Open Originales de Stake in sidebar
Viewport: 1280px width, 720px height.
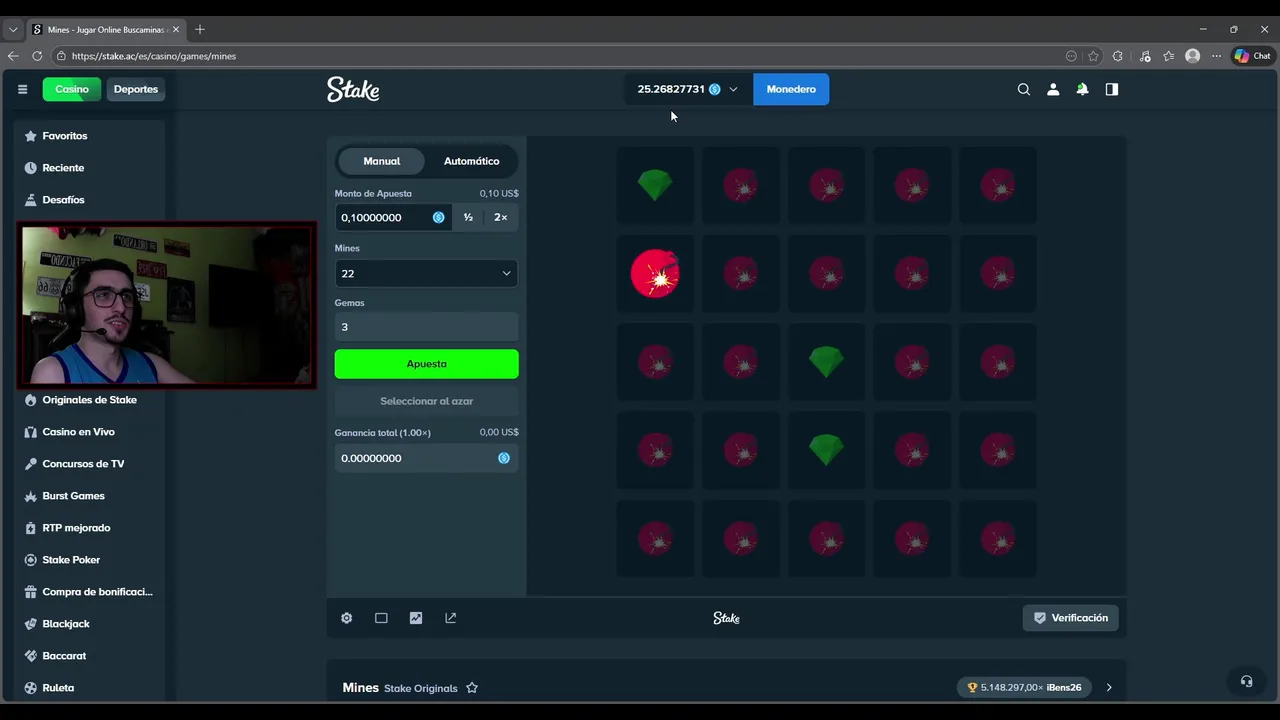click(89, 400)
